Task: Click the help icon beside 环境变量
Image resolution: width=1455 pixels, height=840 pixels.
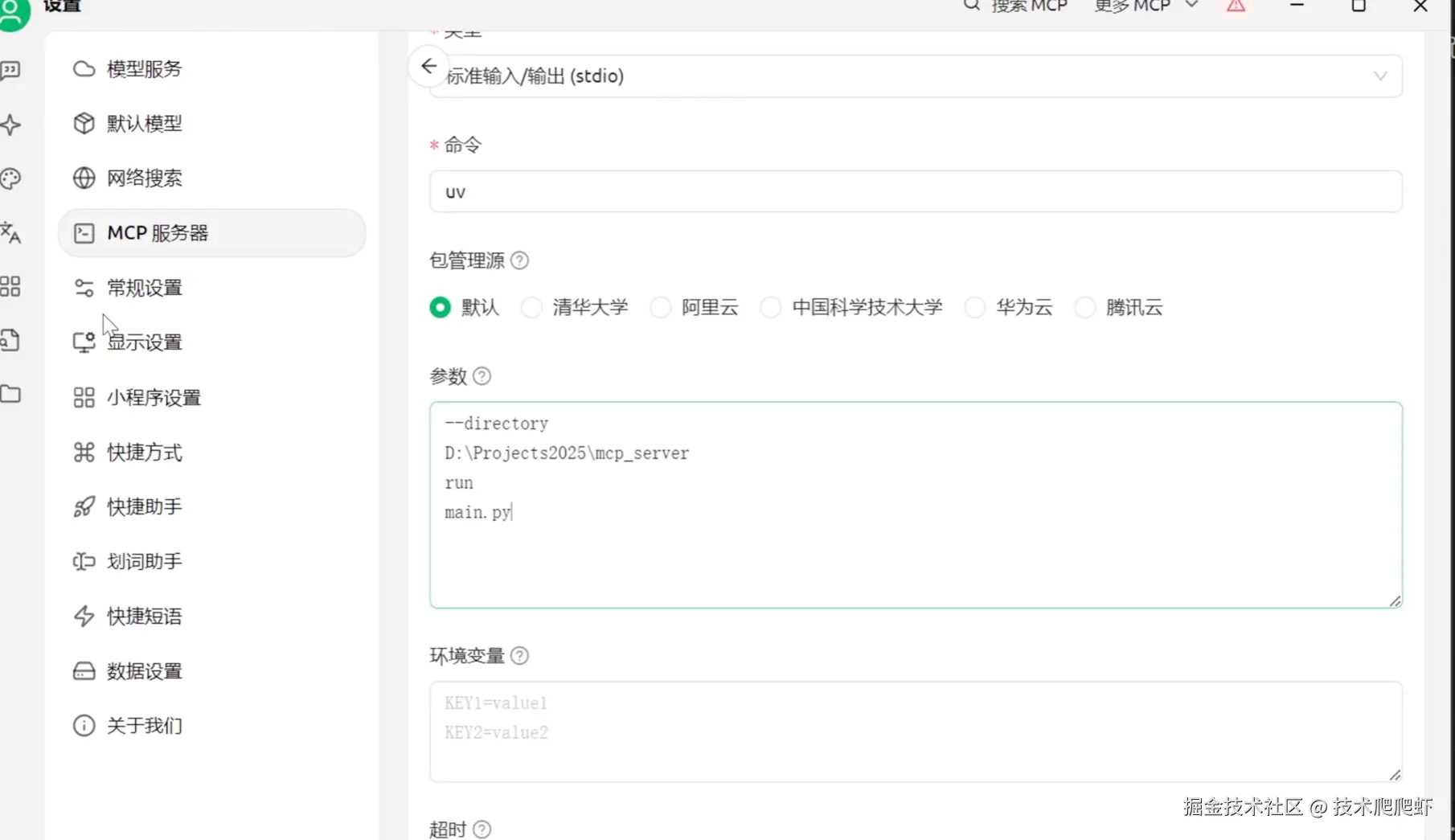Action: 520,656
